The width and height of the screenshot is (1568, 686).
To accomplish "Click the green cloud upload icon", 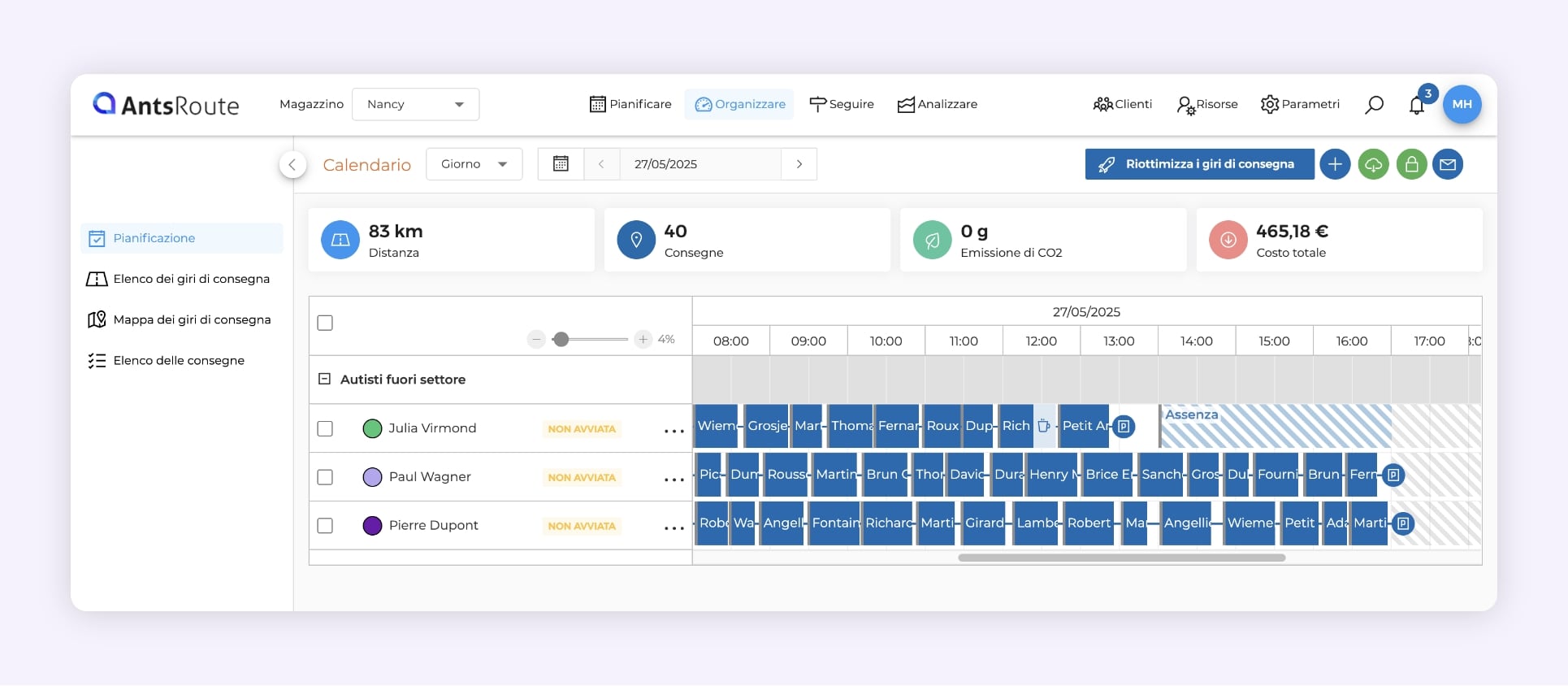I will (x=1373, y=164).
